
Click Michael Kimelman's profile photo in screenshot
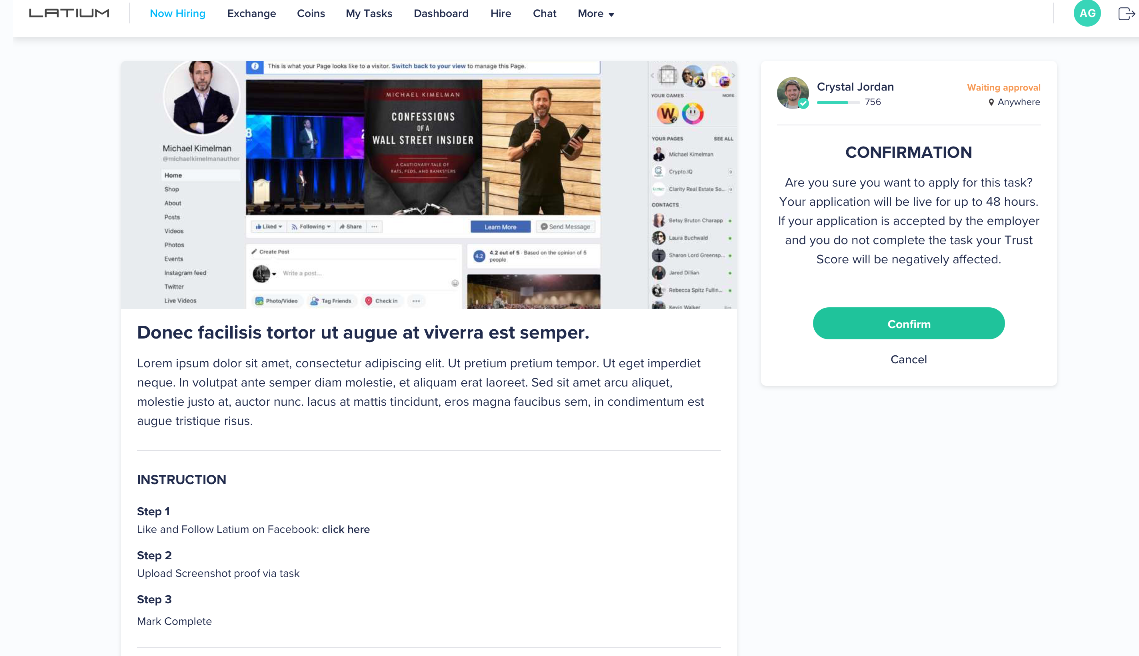click(x=201, y=97)
